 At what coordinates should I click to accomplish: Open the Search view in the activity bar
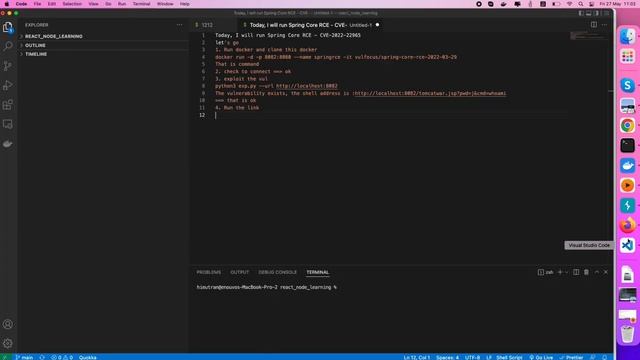[8, 46]
